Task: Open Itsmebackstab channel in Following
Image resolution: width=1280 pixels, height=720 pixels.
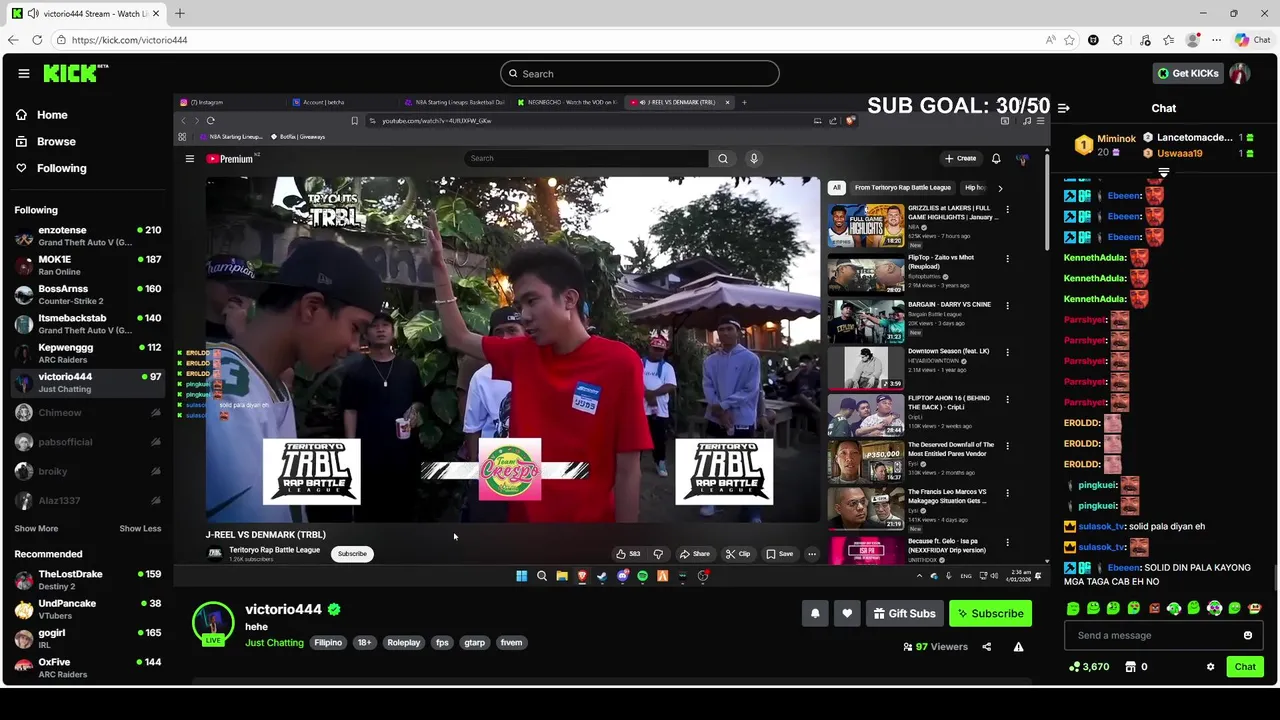Action: point(87,324)
